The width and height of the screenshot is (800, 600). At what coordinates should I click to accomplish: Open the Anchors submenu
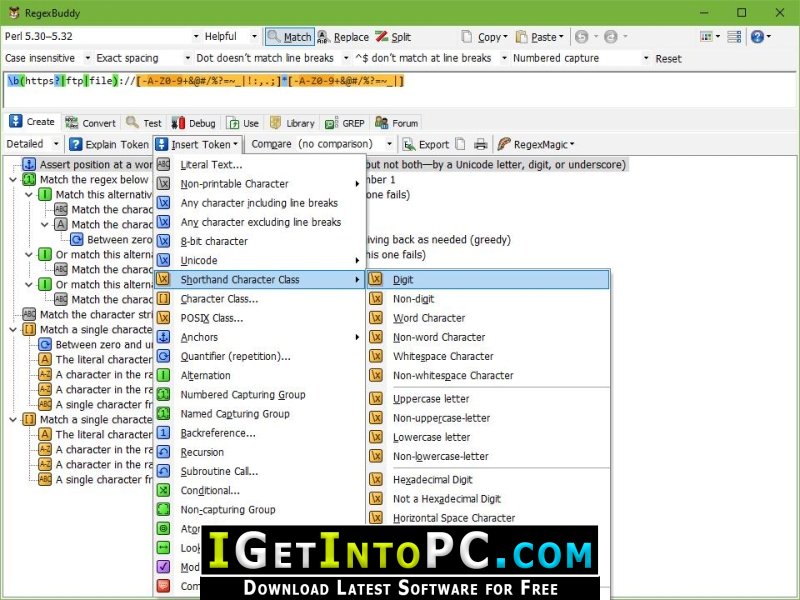260,337
